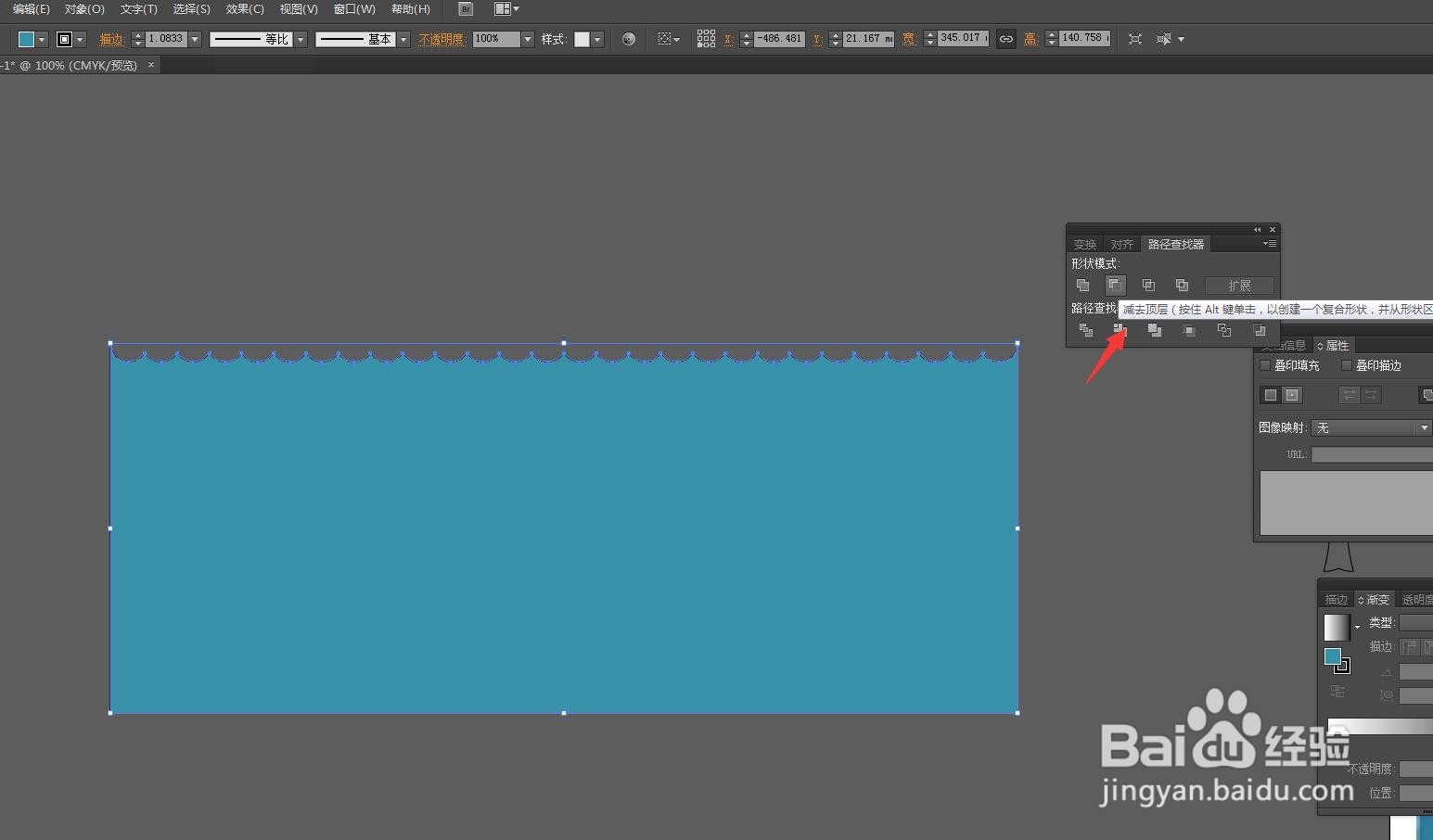
Task: Click the 宽 width value field
Action: pyautogui.click(x=963, y=39)
